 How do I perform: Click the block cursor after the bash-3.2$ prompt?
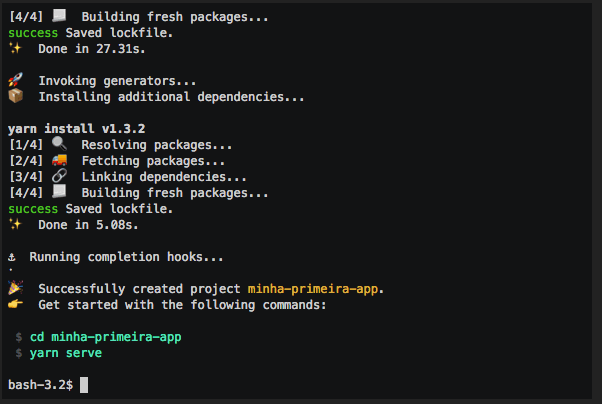point(84,385)
